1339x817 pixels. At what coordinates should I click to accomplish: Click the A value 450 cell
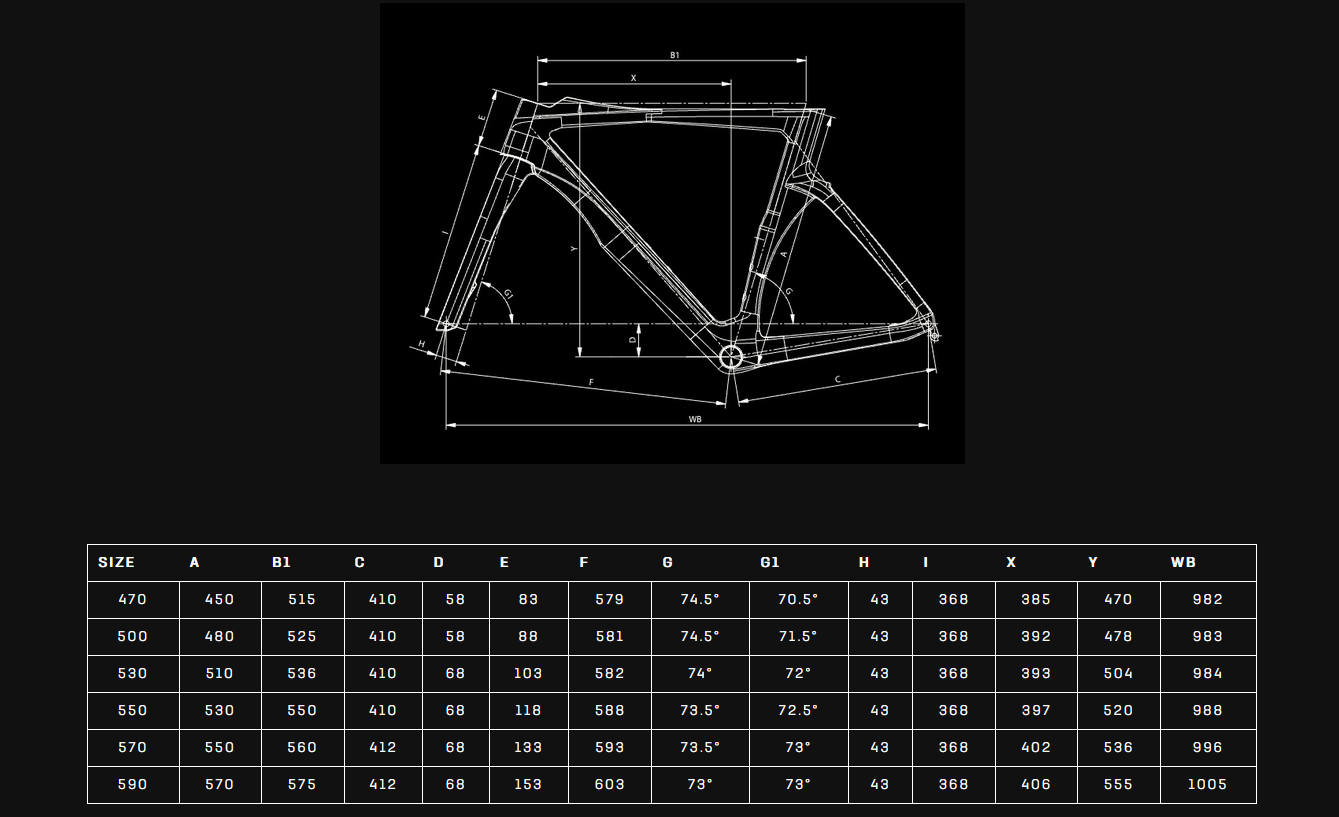click(219, 600)
